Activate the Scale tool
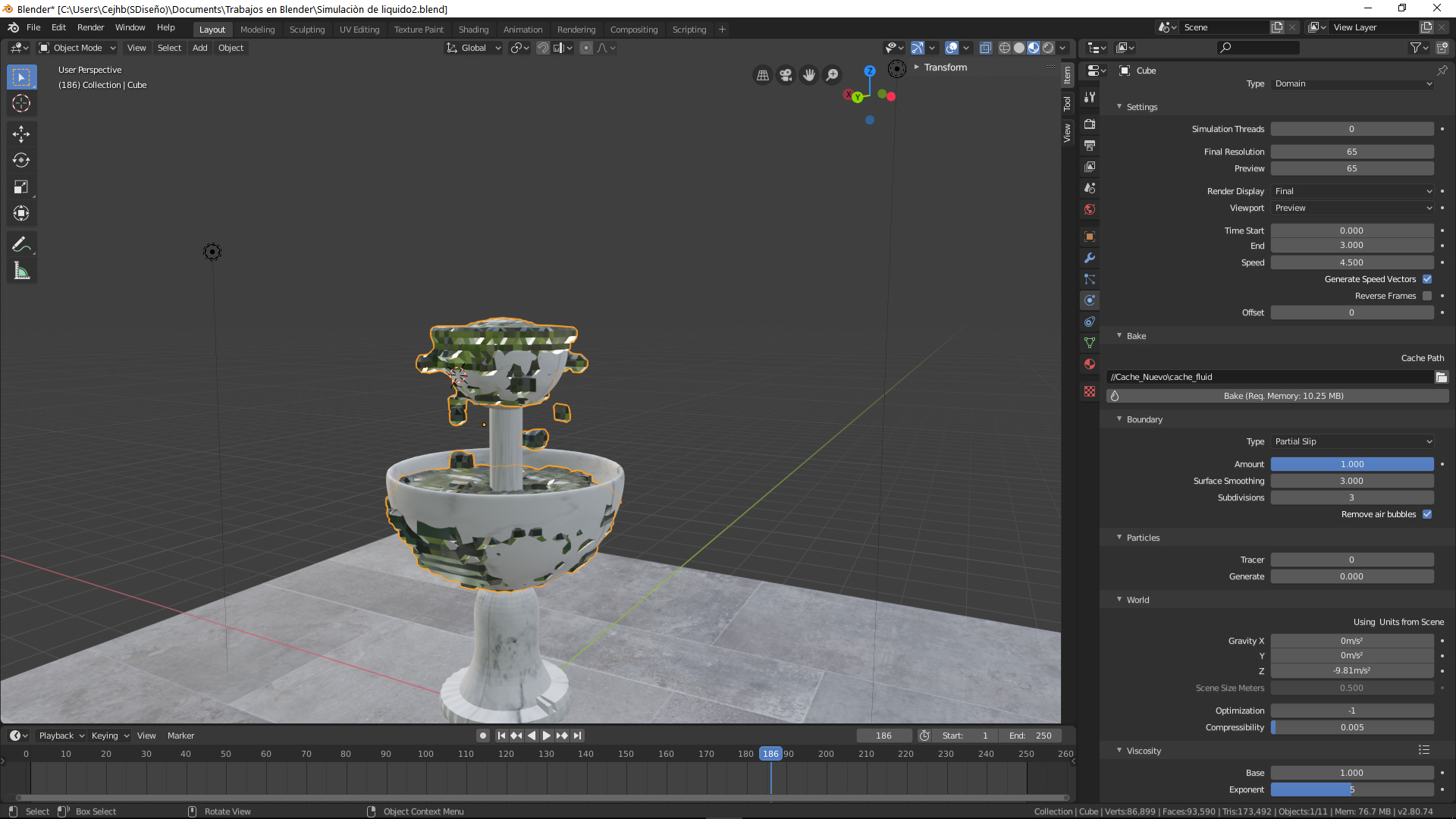Viewport: 1456px width, 819px height. click(x=21, y=187)
